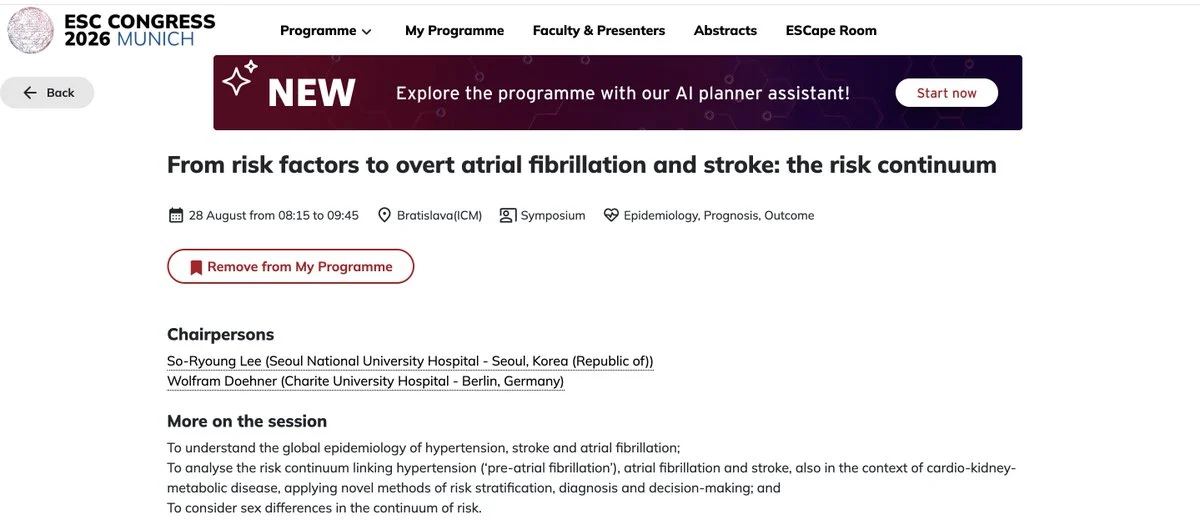The image size is (1200, 520).
Task: Open Faculty & Presenters page
Action: tap(599, 31)
